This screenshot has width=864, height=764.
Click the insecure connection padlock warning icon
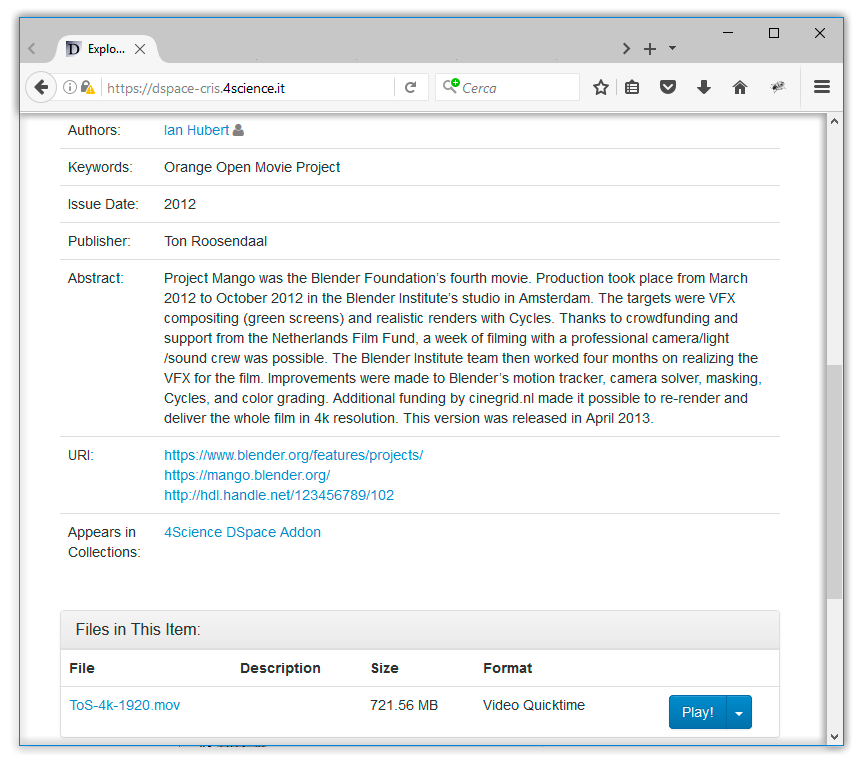[x=88, y=87]
